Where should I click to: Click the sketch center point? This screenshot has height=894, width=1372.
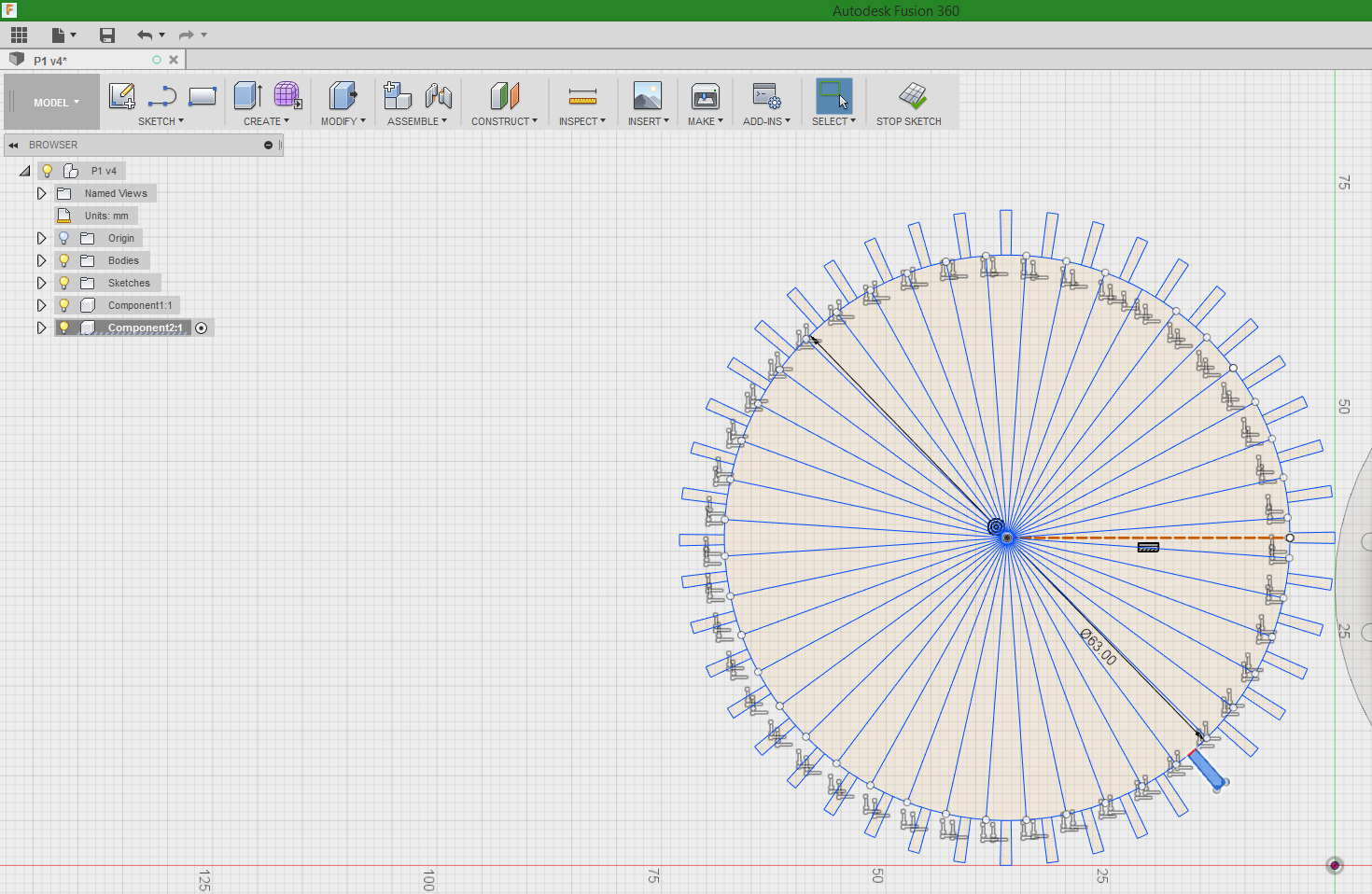pos(1007,538)
